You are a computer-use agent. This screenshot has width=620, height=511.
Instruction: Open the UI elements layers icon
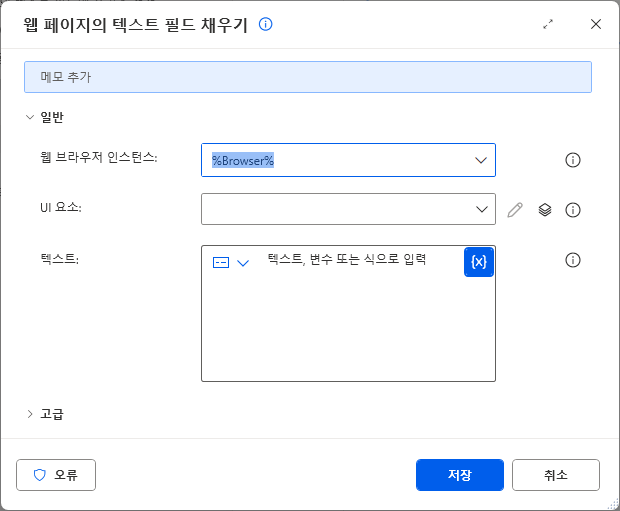[545, 210]
